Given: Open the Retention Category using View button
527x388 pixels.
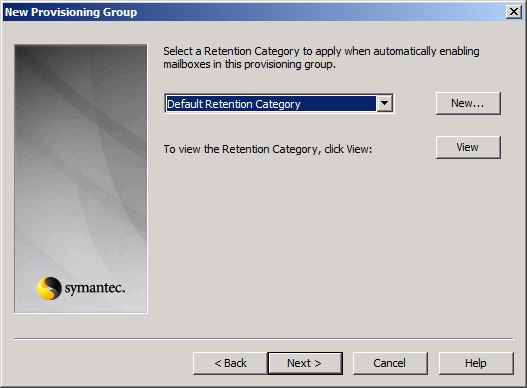Looking at the screenshot, I should click(x=468, y=147).
